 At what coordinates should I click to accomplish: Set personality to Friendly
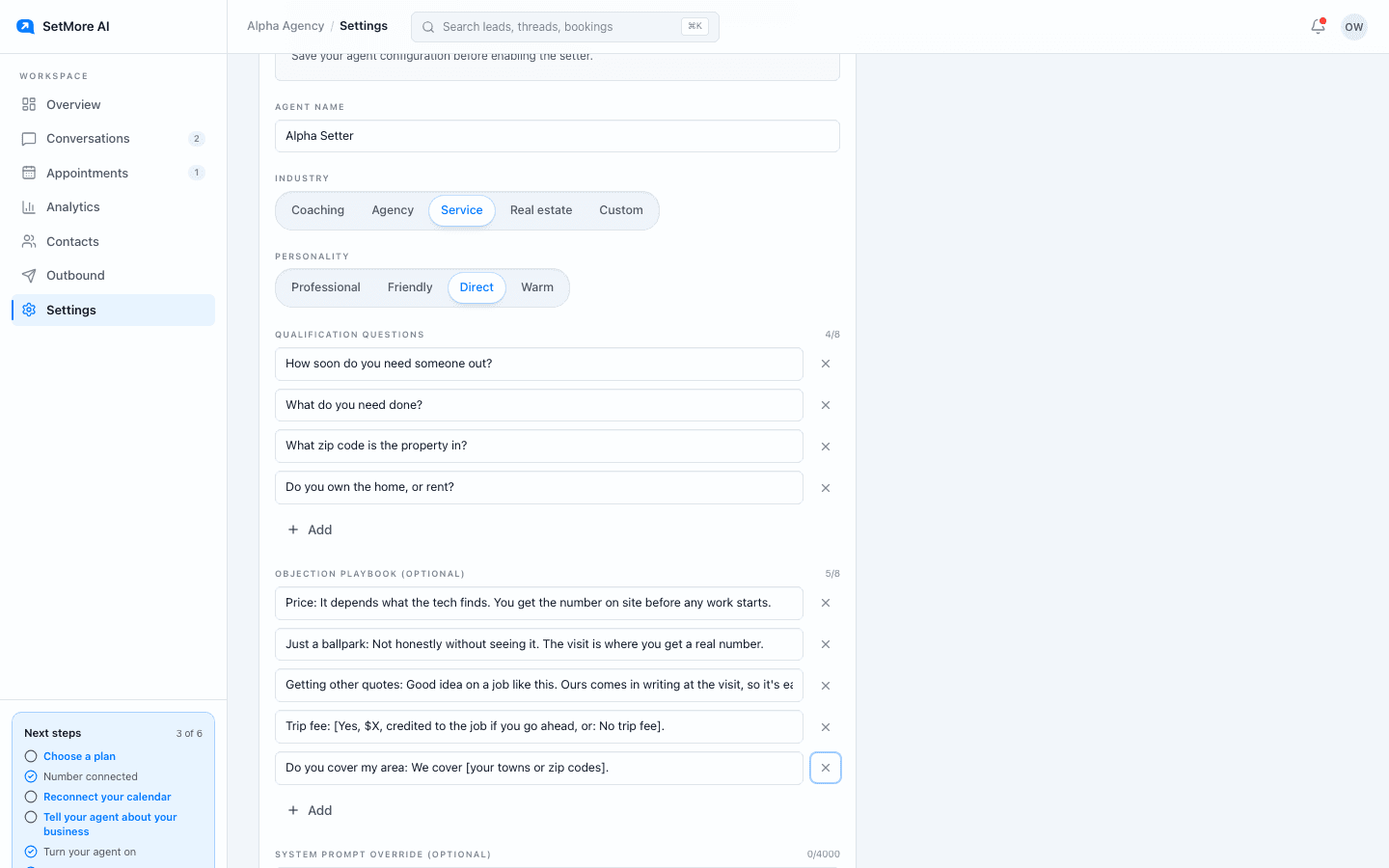point(410,287)
